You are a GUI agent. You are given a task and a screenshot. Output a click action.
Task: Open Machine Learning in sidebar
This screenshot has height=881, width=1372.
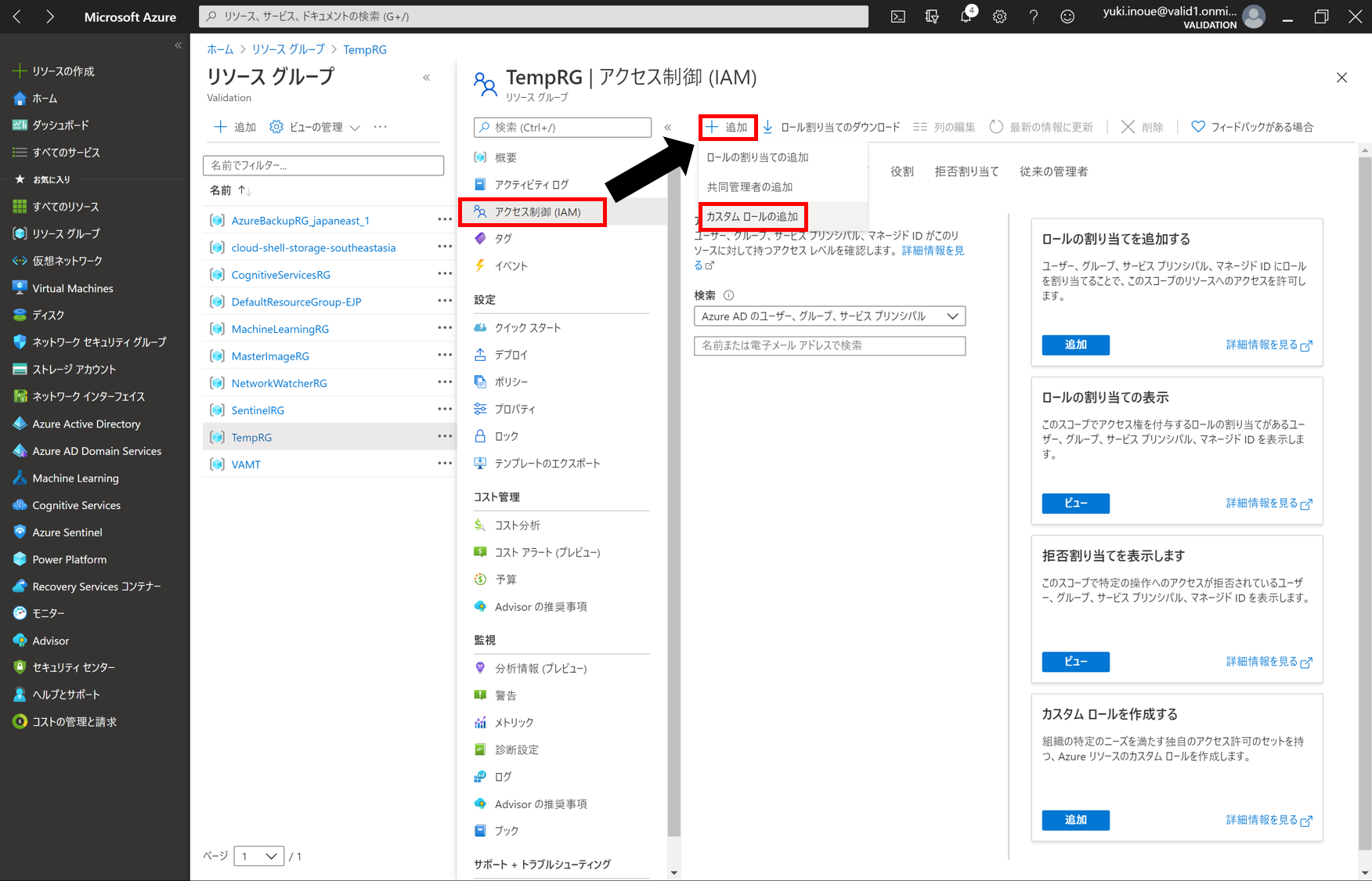coord(75,478)
